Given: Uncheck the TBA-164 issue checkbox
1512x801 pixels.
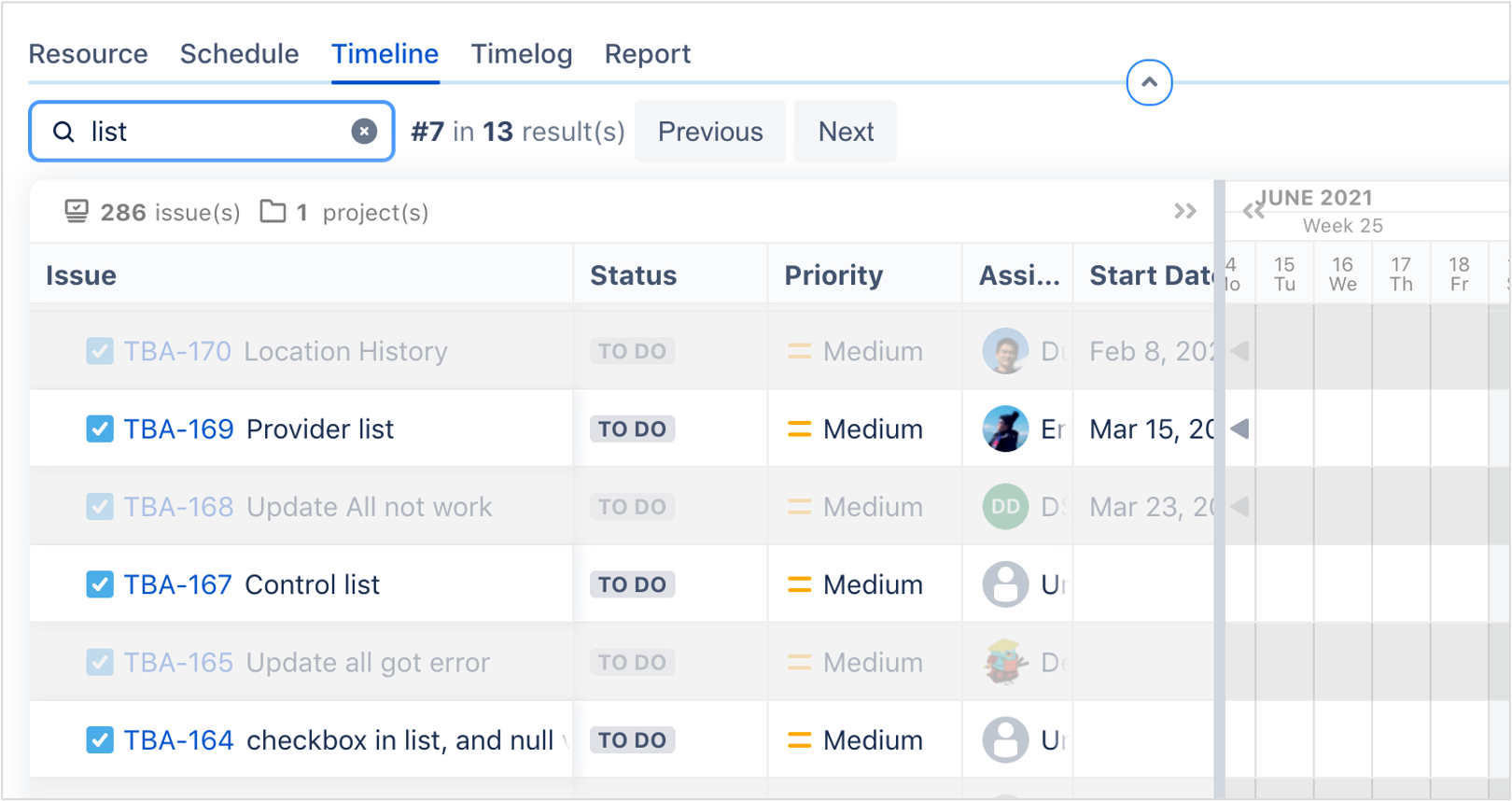Looking at the screenshot, I should (x=100, y=740).
